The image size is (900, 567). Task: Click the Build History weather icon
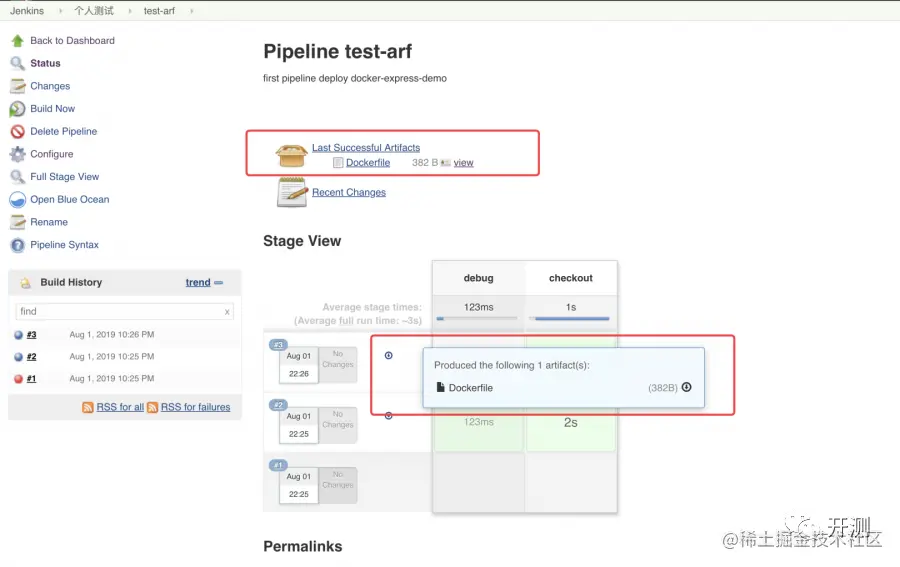pos(25,282)
